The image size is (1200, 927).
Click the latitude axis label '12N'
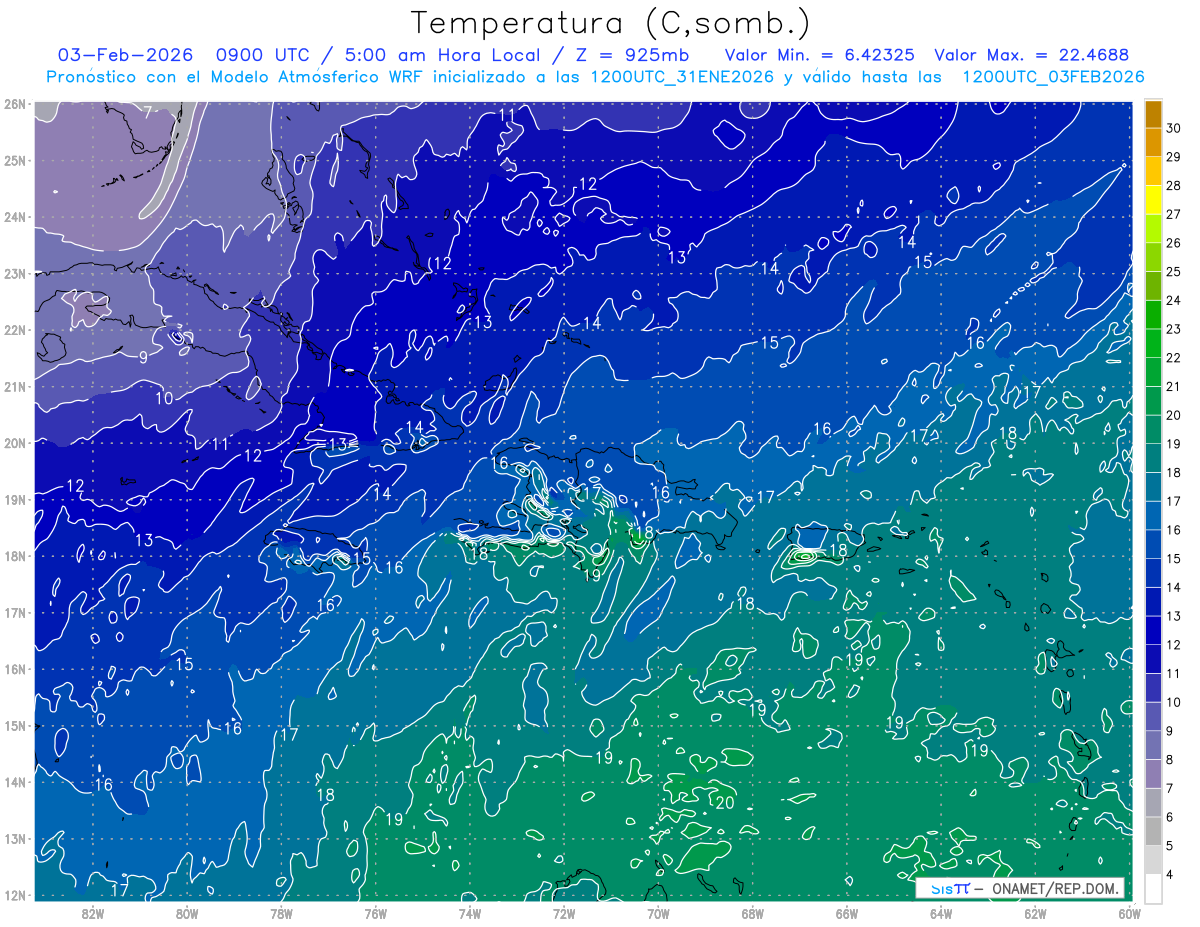14,895
